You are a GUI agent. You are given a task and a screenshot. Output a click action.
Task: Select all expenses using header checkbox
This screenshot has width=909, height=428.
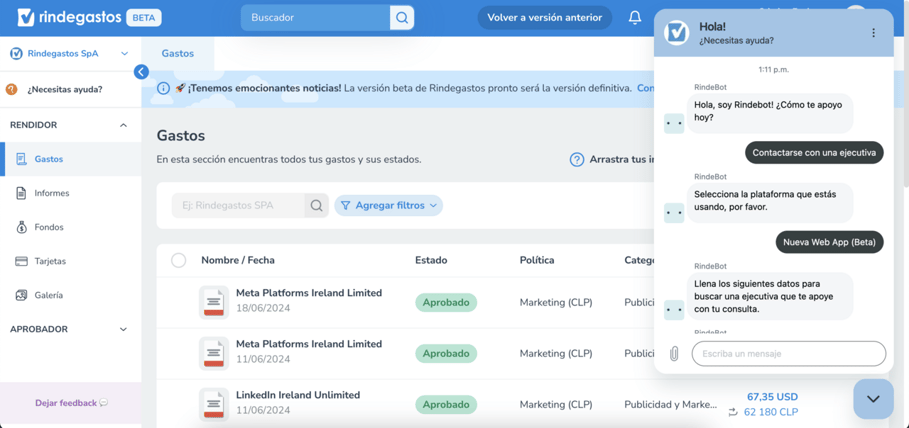[179, 260]
